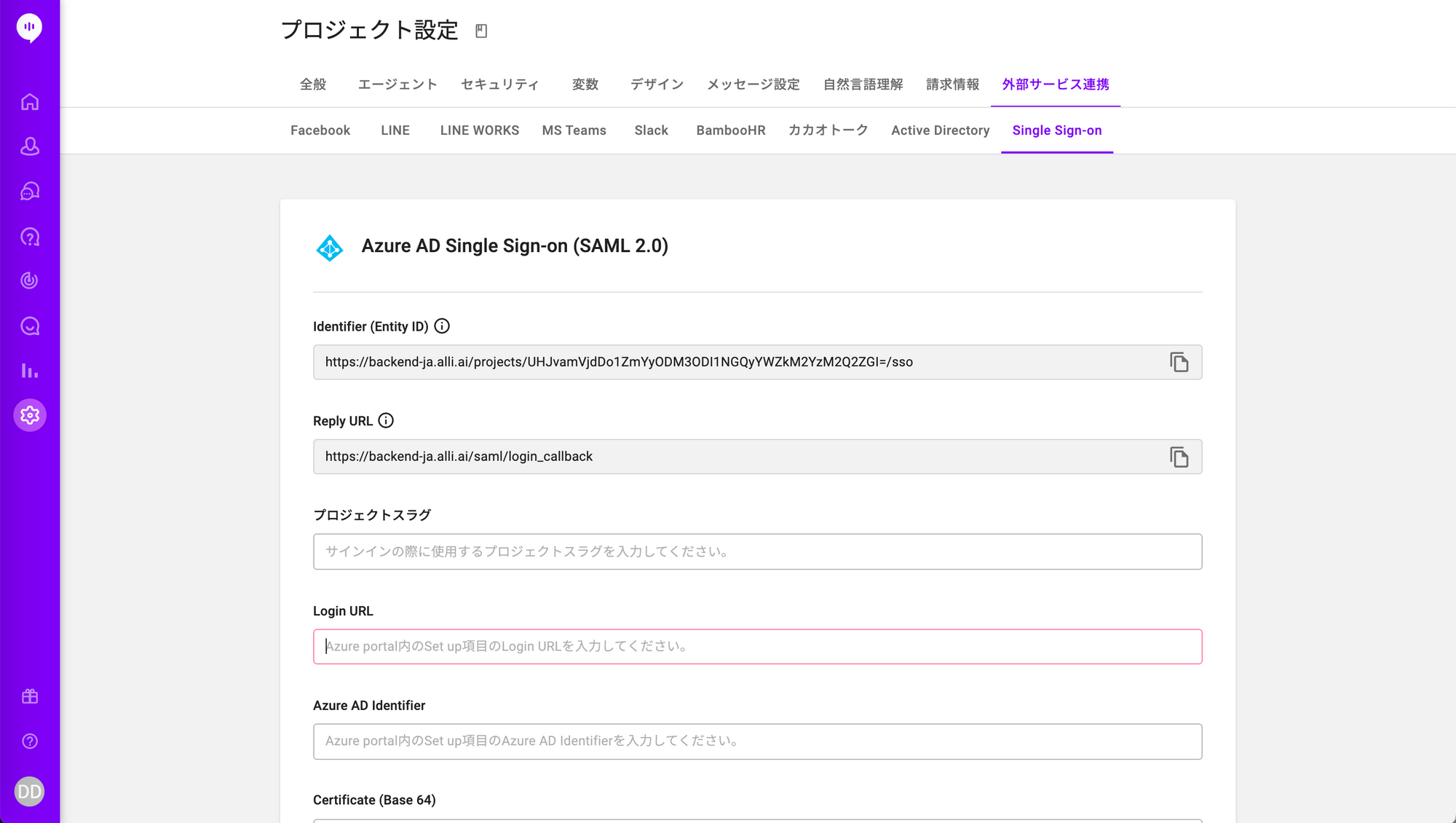Open the circular campaign target icon
This screenshot has height=823, width=1456.
[x=30, y=280]
